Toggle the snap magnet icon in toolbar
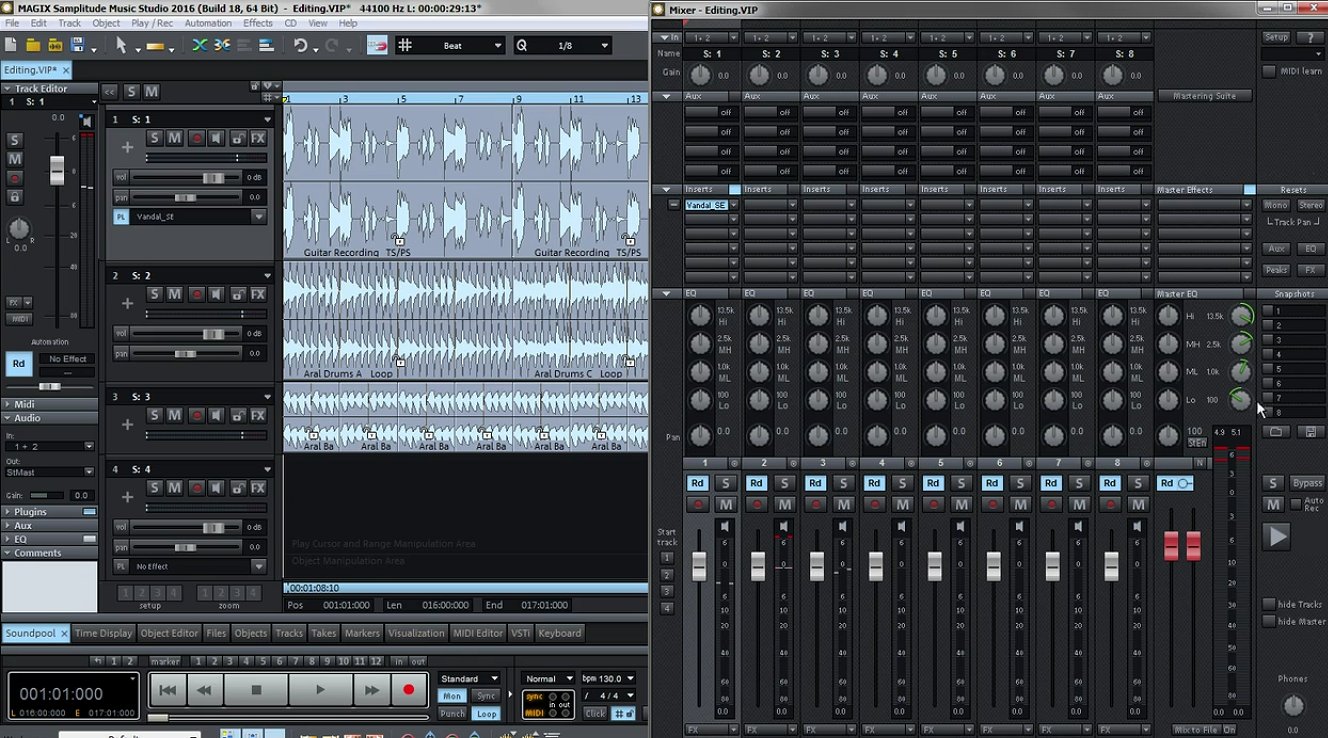Screen dimensions: 1328x738 tap(377, 45)
